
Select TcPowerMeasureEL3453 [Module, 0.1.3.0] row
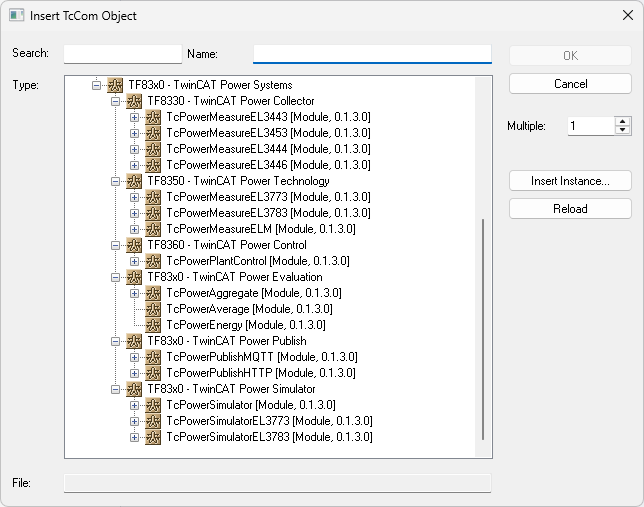click(x=268, y=133)
